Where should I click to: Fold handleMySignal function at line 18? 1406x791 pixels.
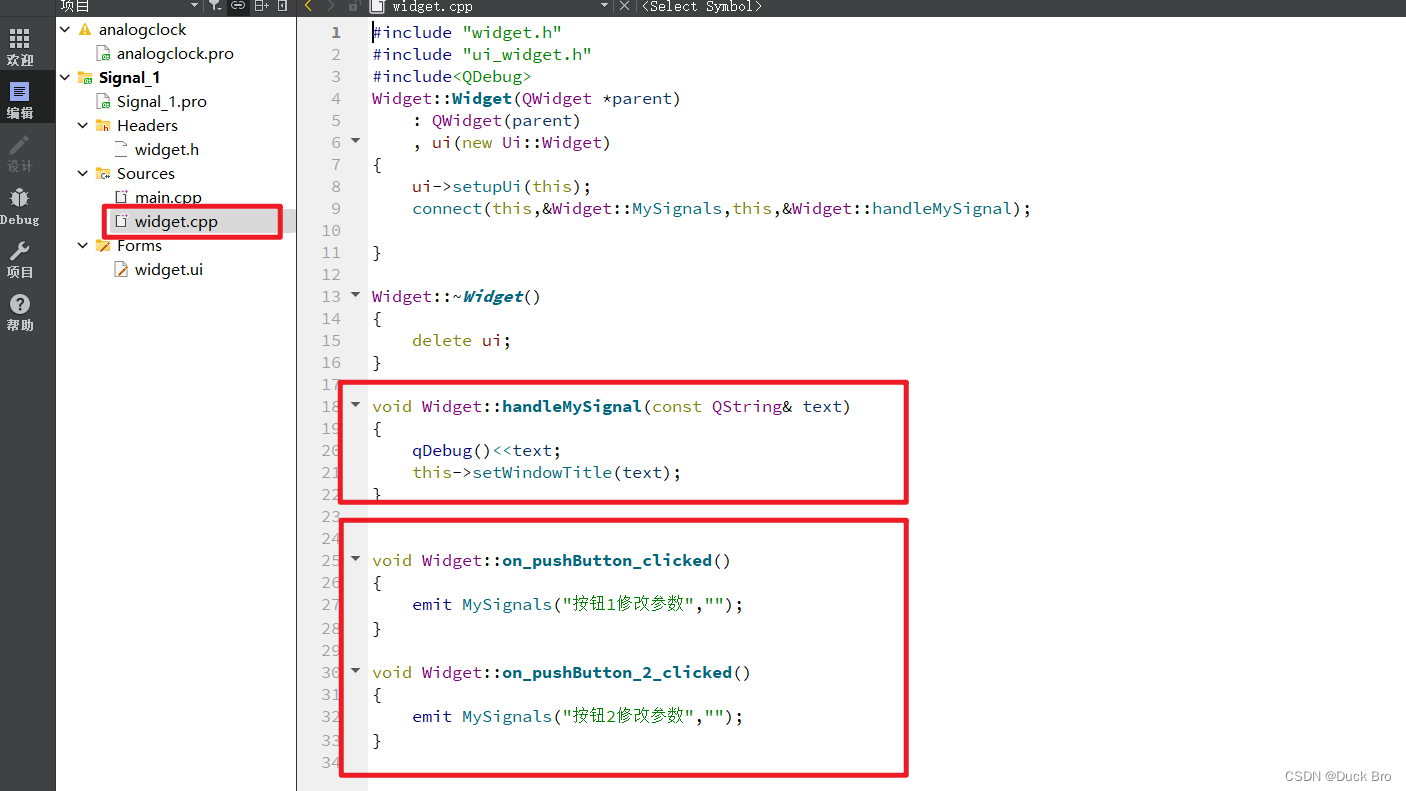(x=355, y=405)
